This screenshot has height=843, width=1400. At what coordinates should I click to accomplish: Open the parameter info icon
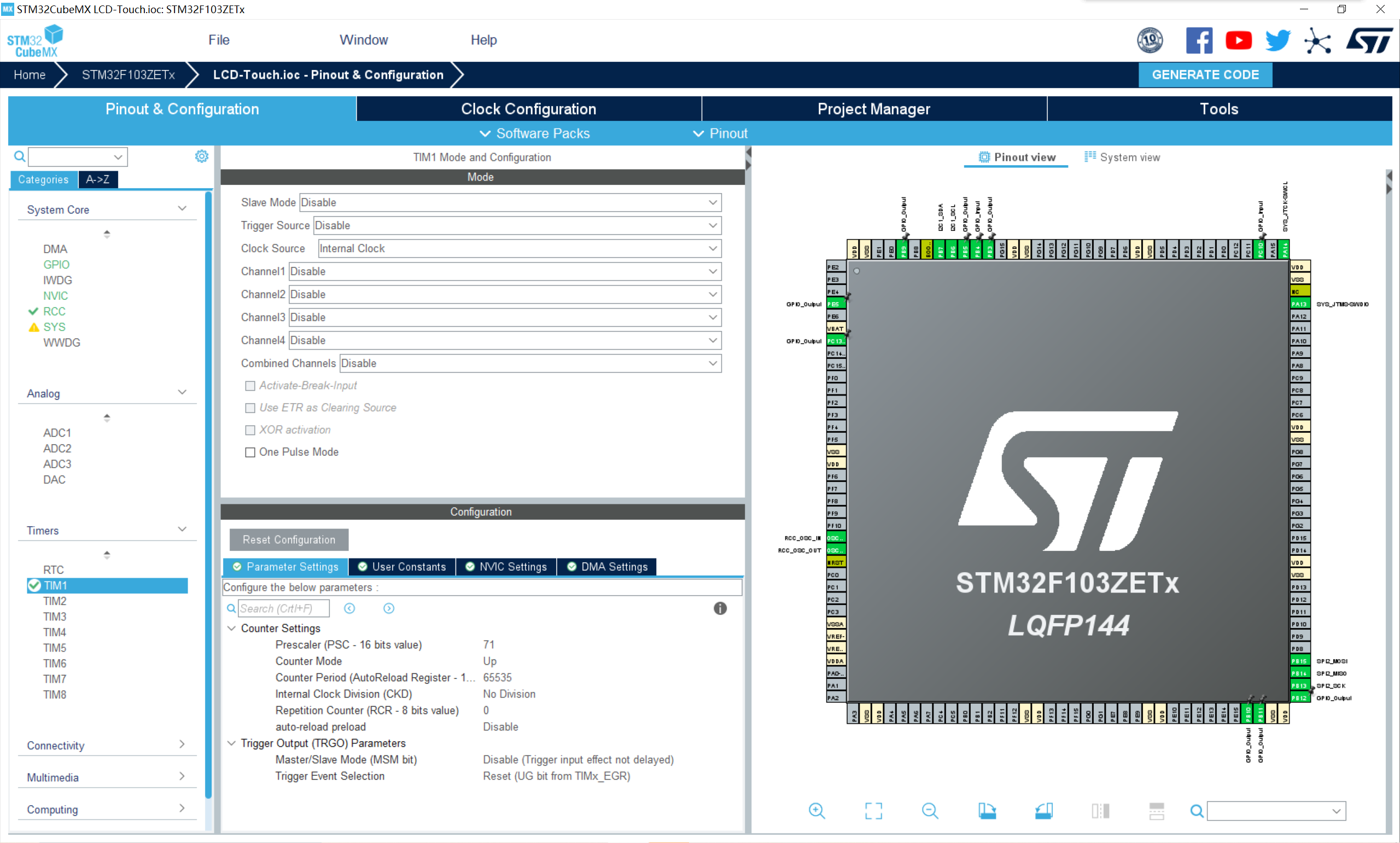(720, 608)
